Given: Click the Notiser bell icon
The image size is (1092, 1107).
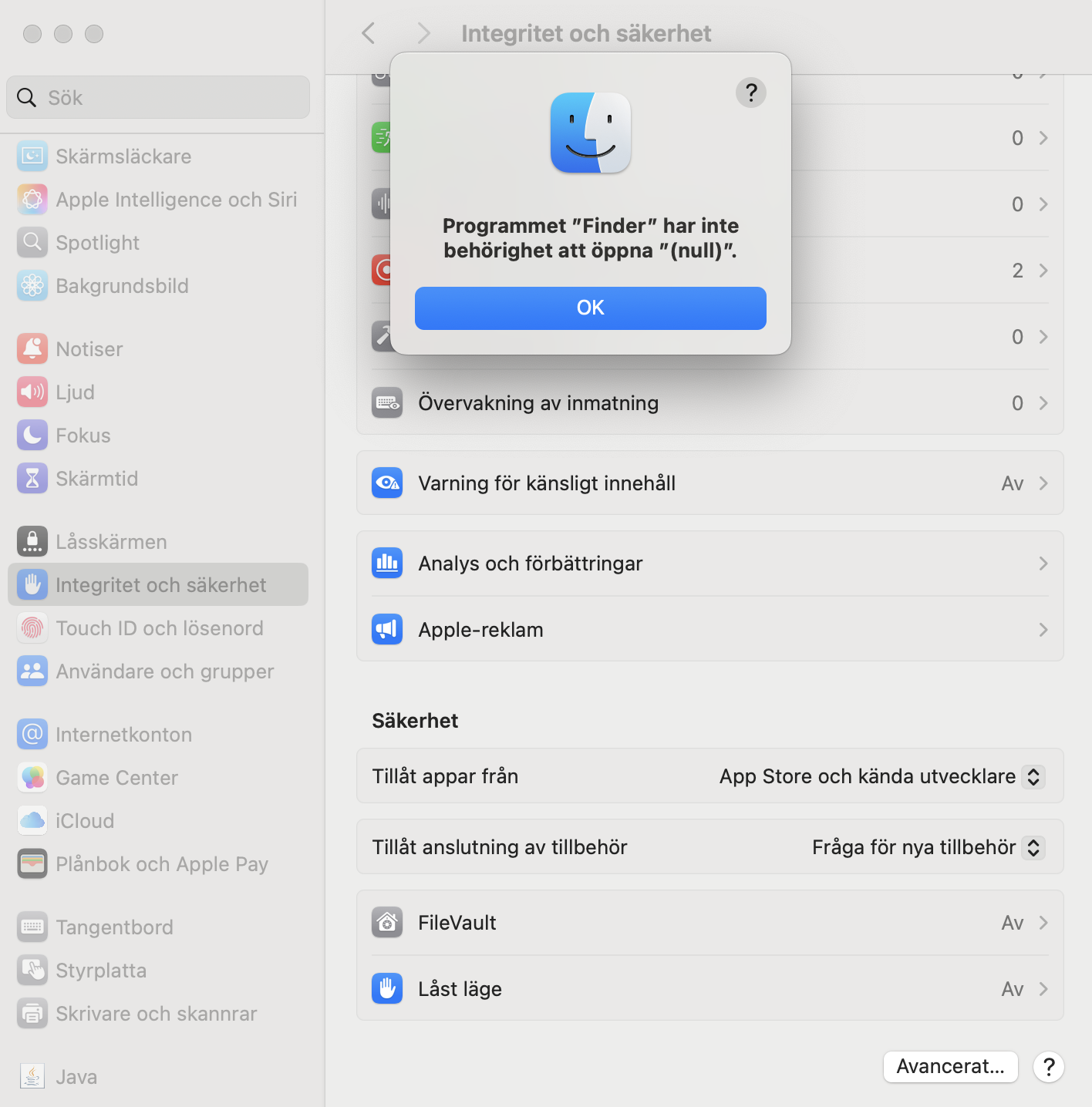Looking at the screenshot, I should (32, 349).
